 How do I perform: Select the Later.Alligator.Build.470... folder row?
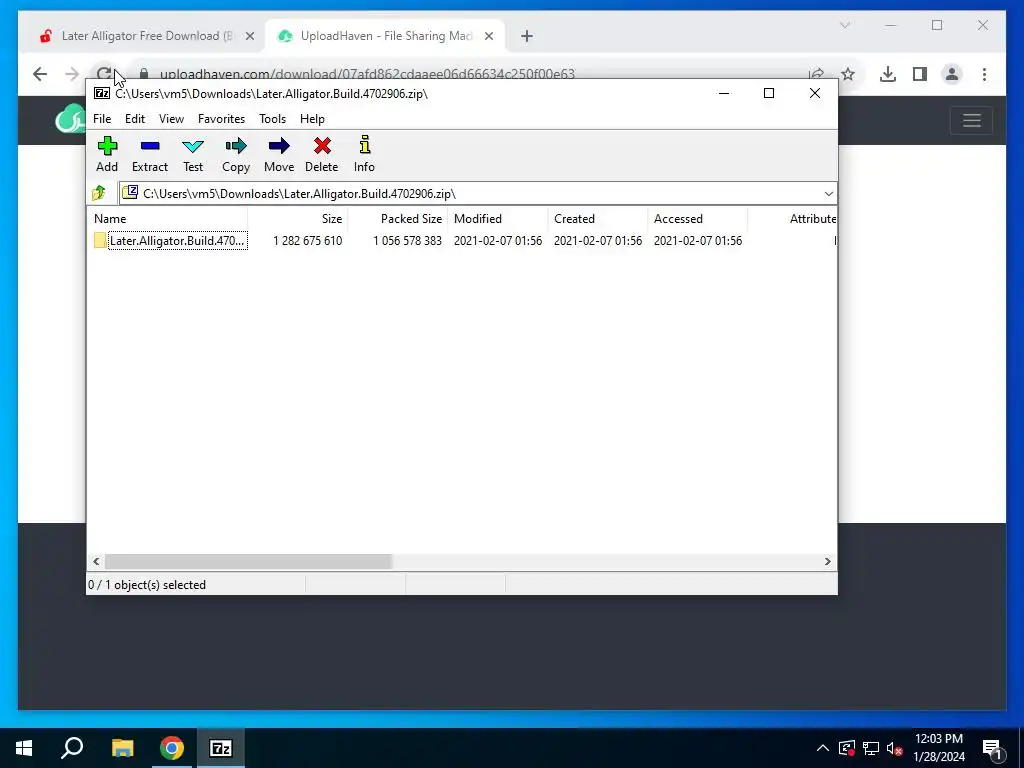[170, 241]
